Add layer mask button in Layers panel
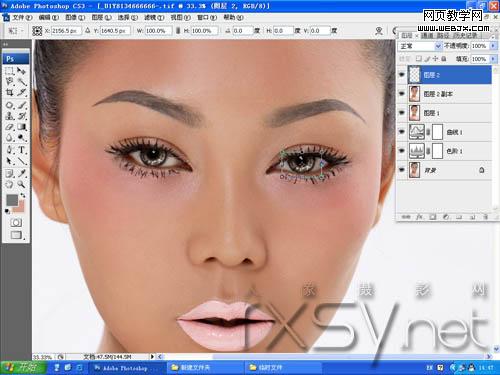Viewport: 500px width, 375px height. coord(433,217)
